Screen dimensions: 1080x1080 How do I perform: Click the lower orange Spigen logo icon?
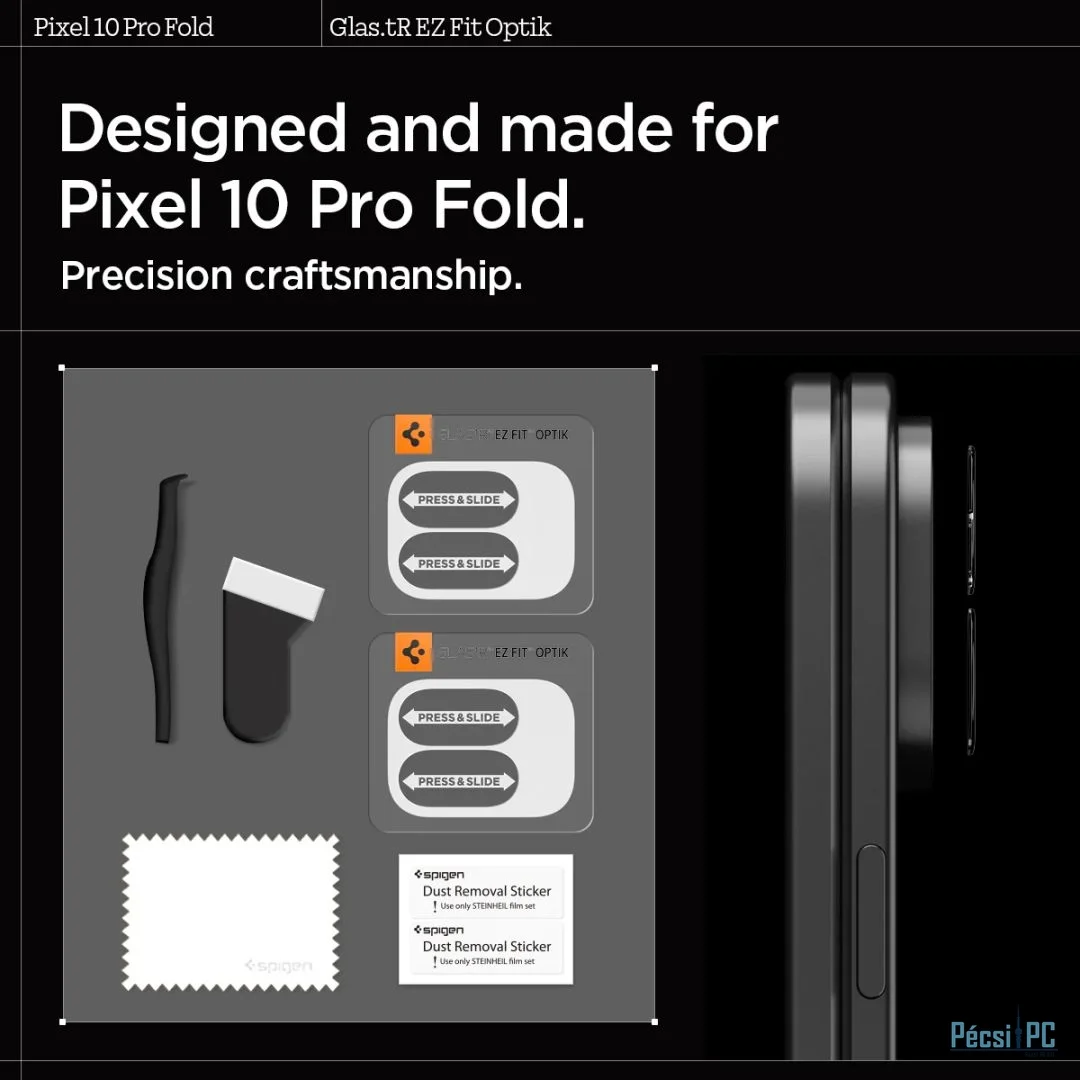[413, 652]
